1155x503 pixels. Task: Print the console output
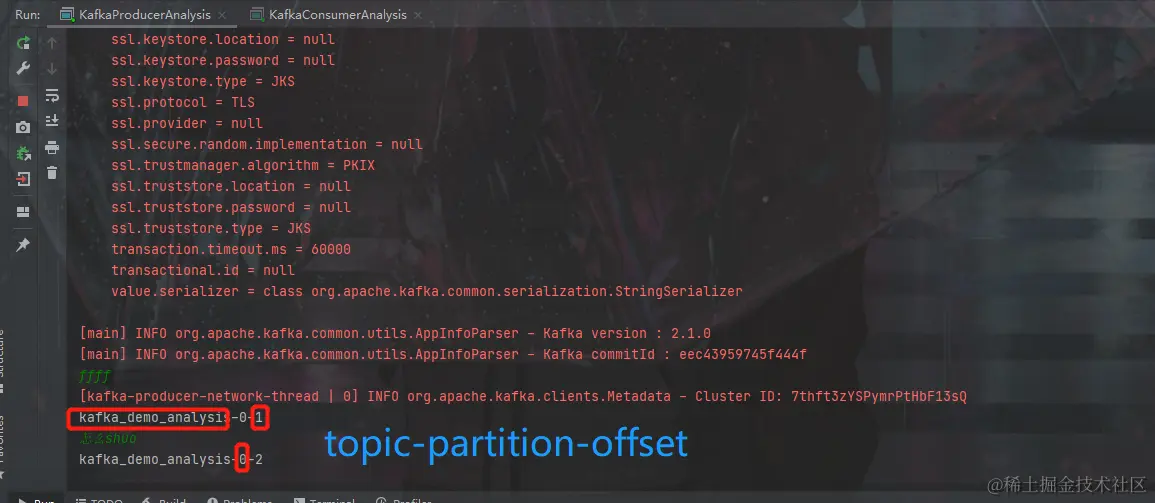(x=52, y=148)
